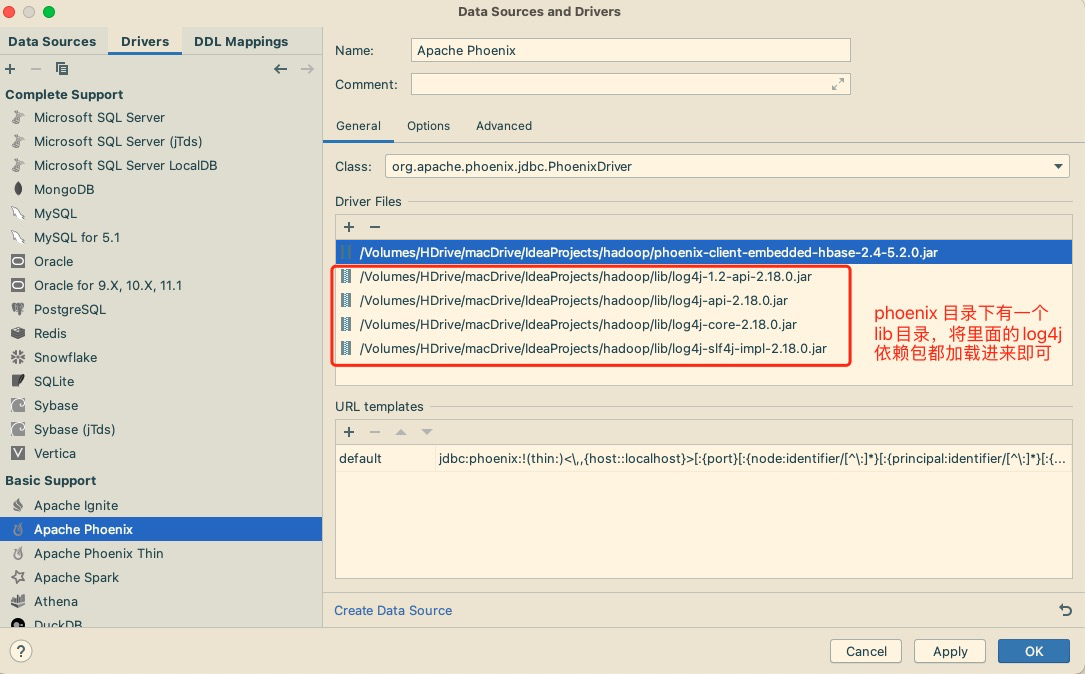Select log4j-core-2.18.0.jar file
1085x674 pixels.
704,325
